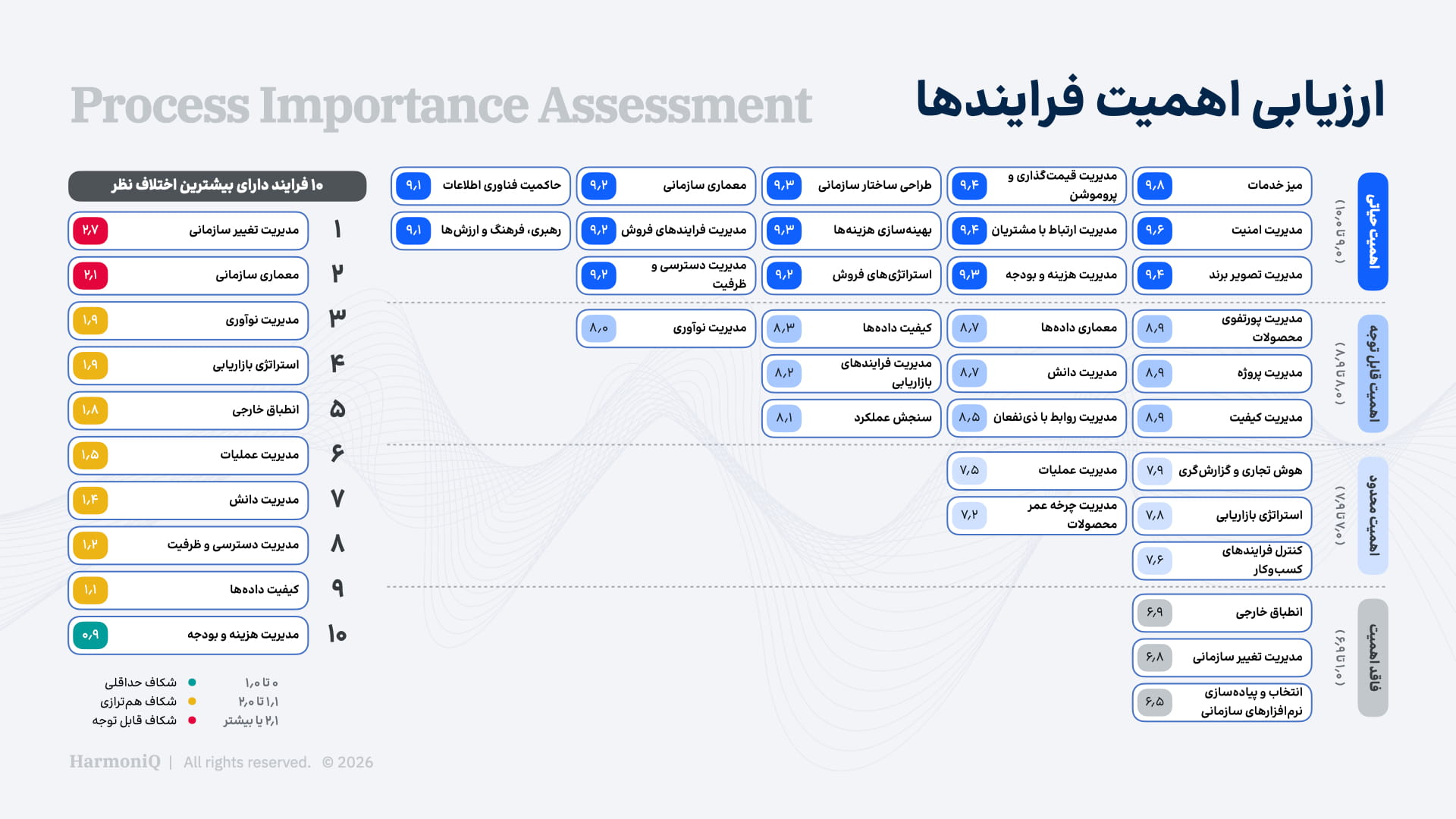Click the teal 0.9 badge of مدیریت هزینه و بودجه

tap(90, 635)
